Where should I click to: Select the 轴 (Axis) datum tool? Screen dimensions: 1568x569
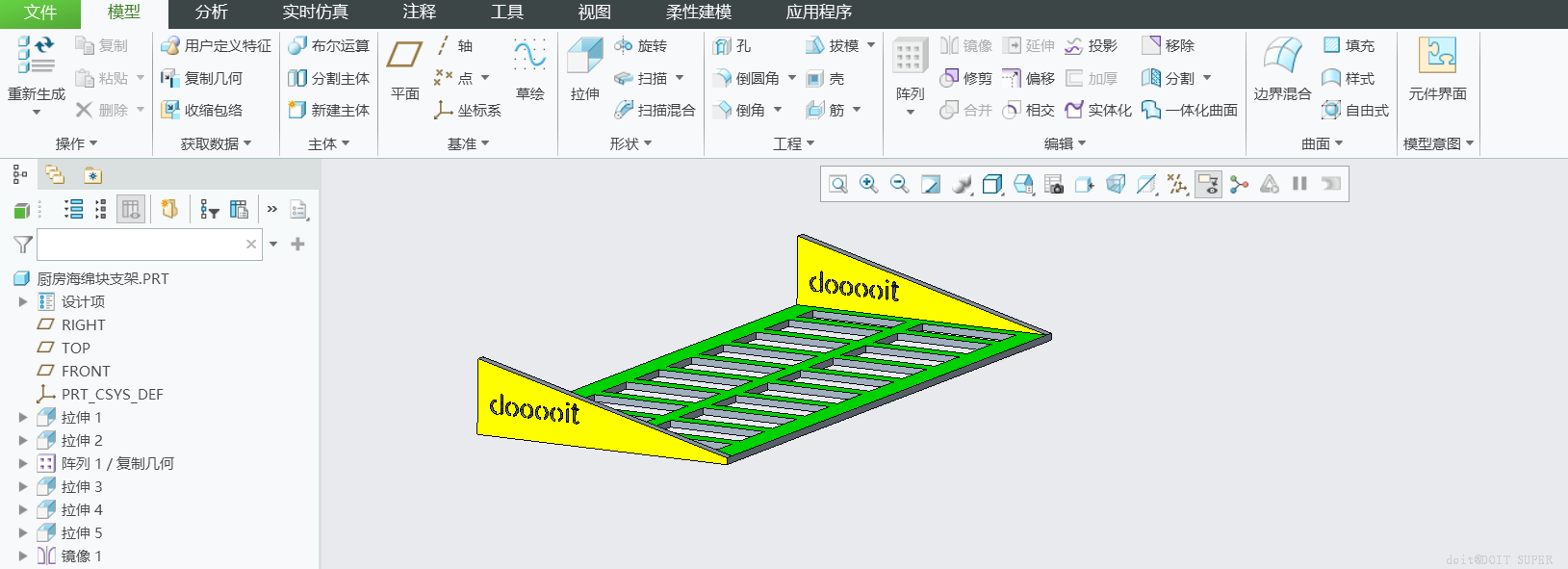pyautogui.click(x=453, y=45)
